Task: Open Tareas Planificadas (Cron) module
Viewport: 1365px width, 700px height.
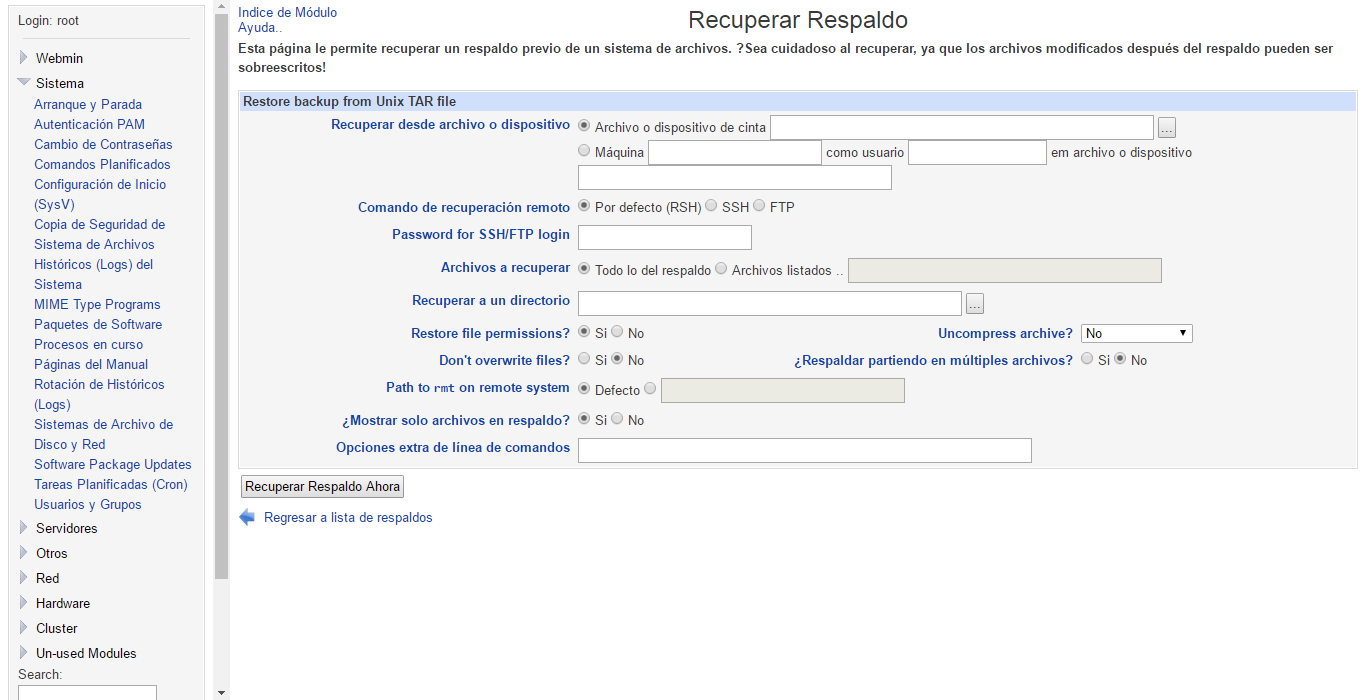Action: (110, 484)
